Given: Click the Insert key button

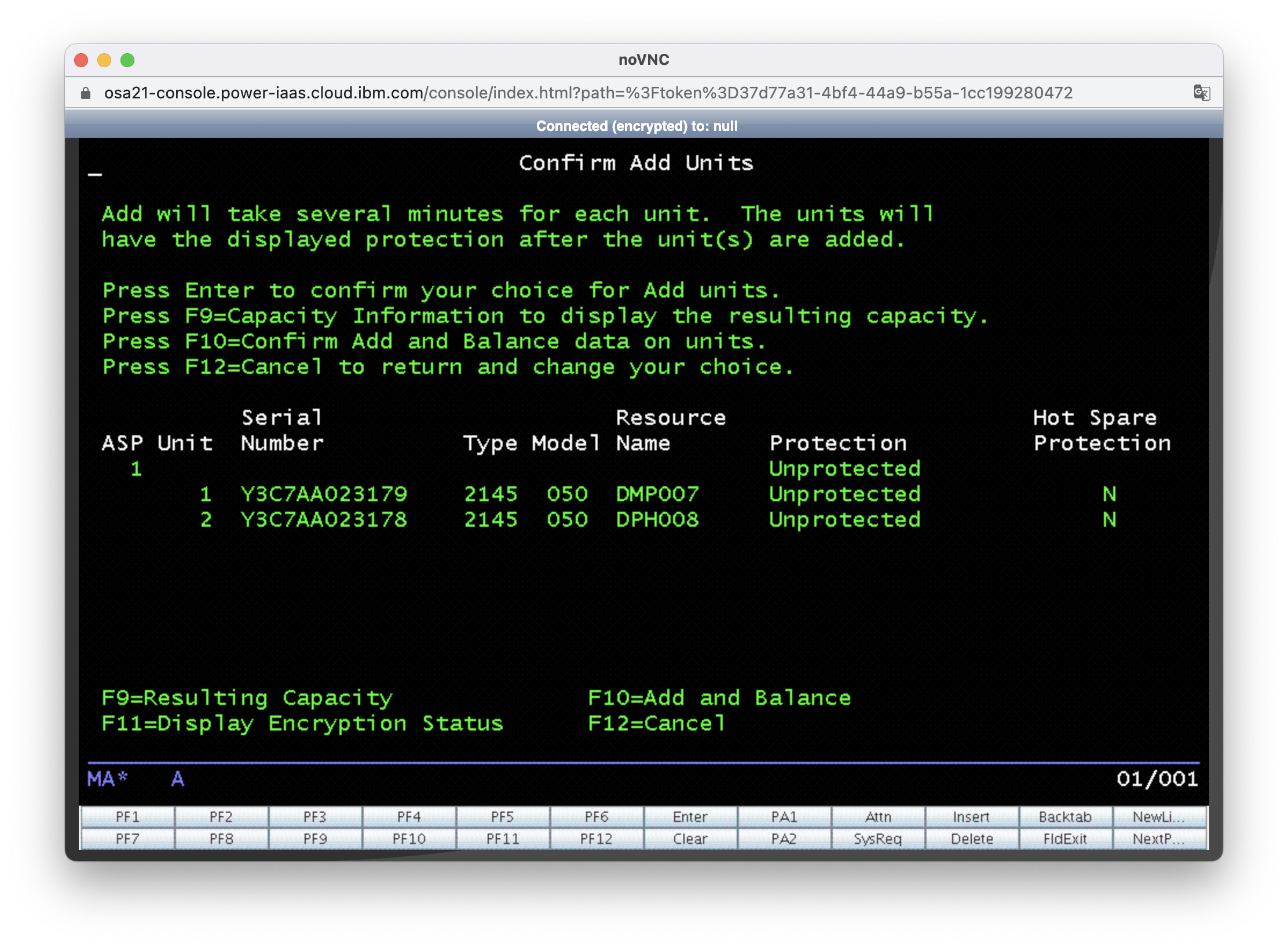Looking at the screenshot, I should [971, 817].
